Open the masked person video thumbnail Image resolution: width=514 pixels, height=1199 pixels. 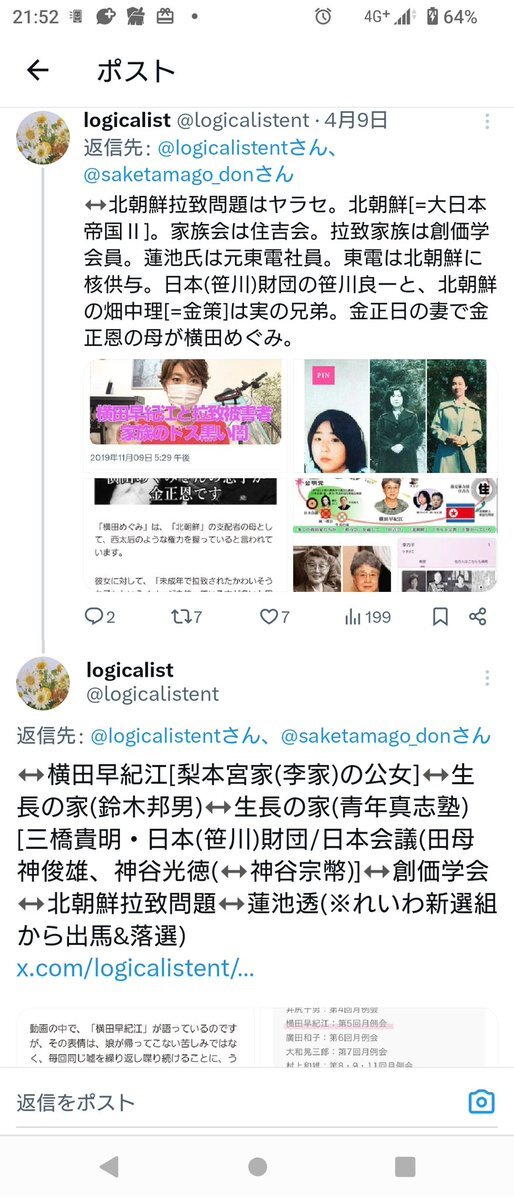186,414
